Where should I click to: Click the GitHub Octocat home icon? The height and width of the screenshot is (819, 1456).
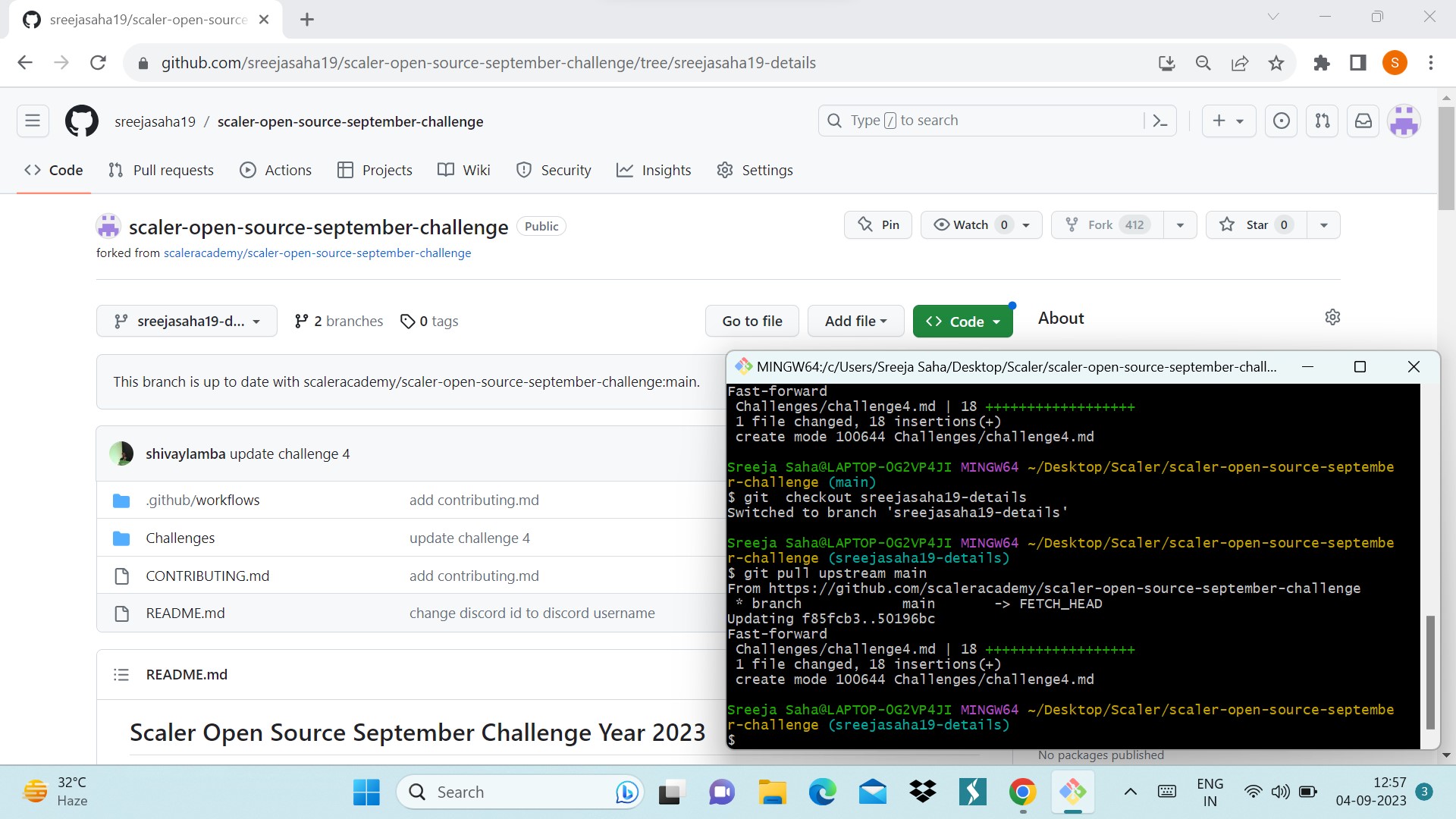[x=81, y=121]
